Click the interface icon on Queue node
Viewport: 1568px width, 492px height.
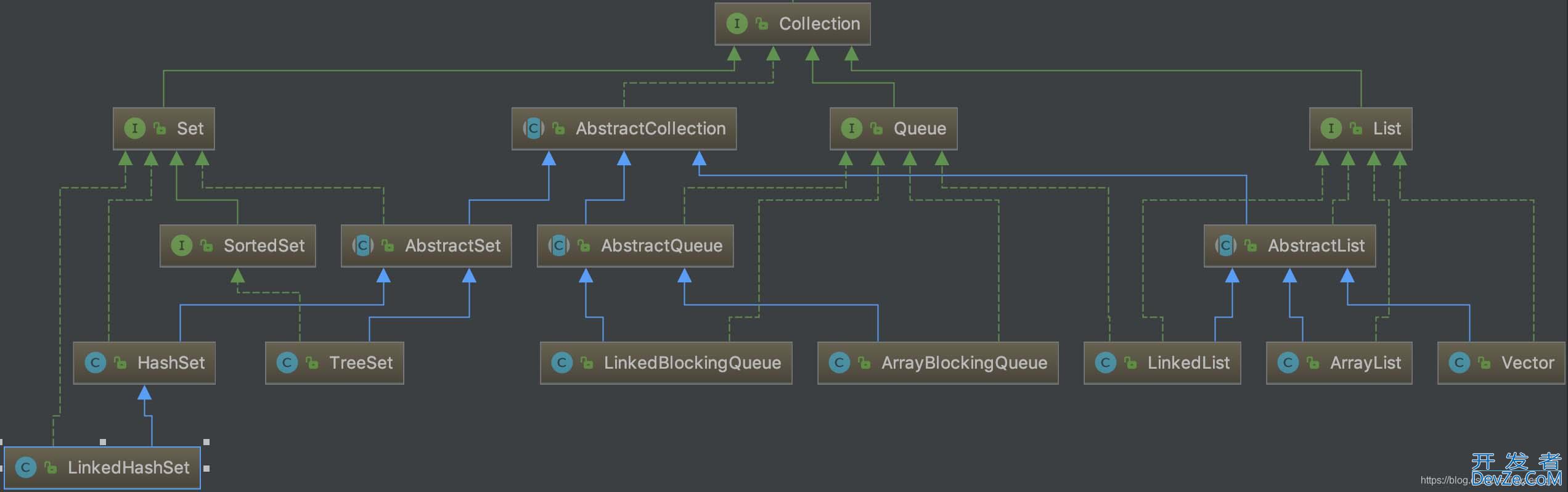(x=851, y=128)
